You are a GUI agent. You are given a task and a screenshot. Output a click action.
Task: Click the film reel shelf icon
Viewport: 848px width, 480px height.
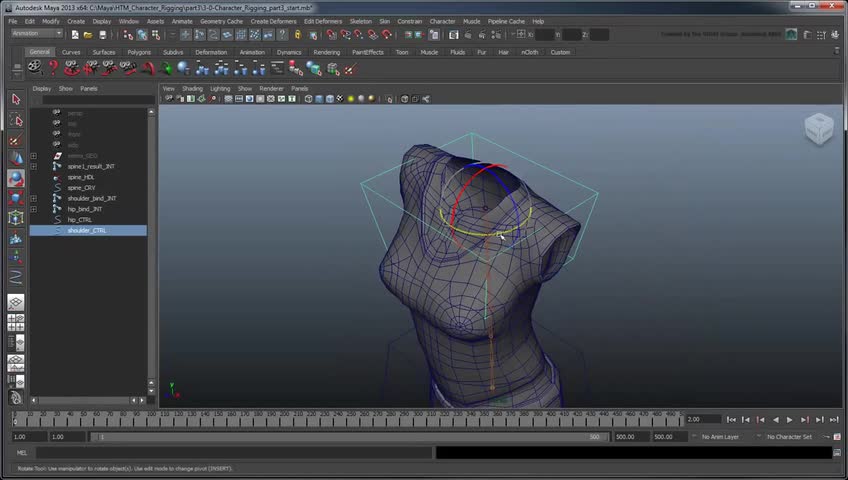35,68
